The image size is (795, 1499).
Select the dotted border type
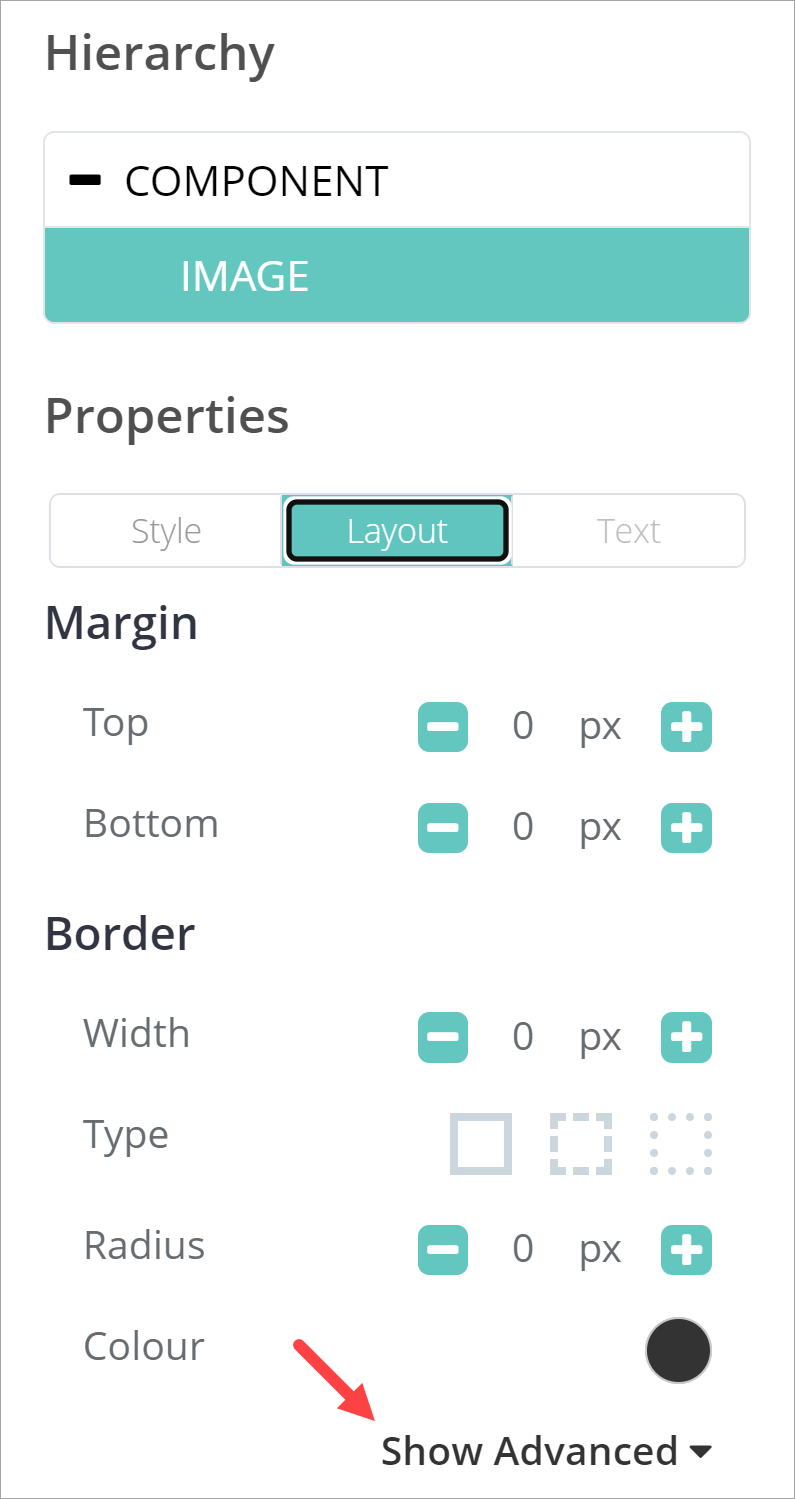[681, 1143]
